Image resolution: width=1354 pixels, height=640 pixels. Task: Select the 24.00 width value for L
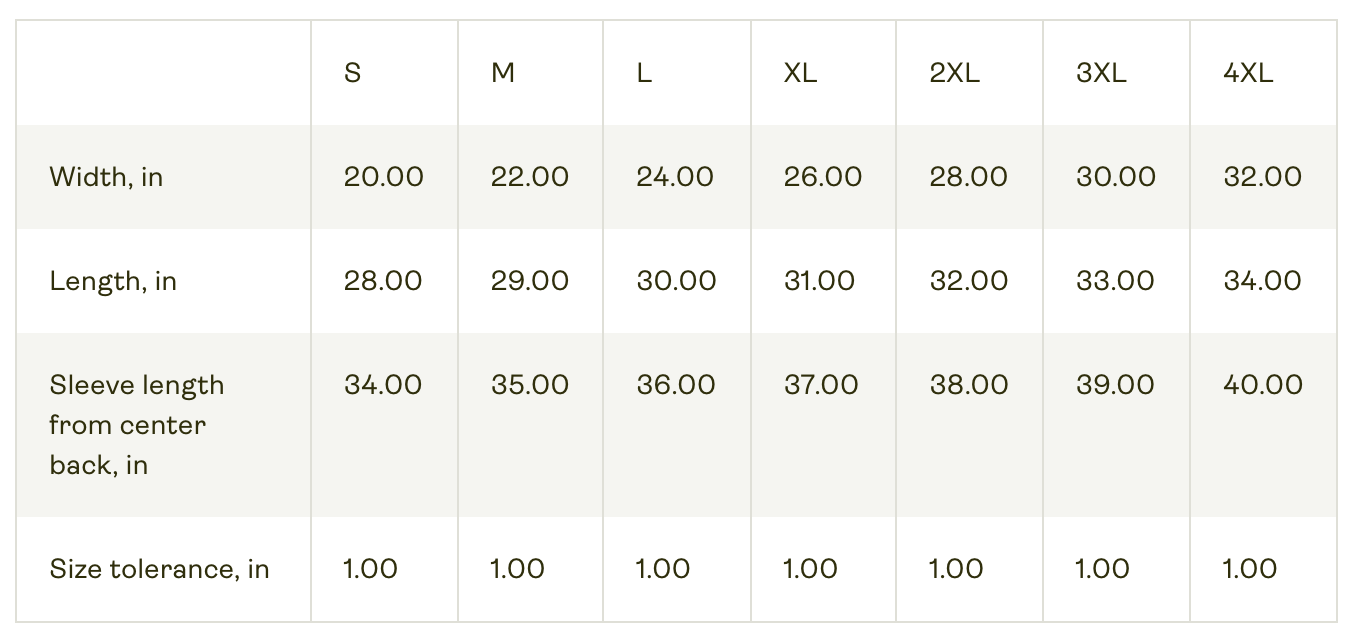tap(675, 177)
